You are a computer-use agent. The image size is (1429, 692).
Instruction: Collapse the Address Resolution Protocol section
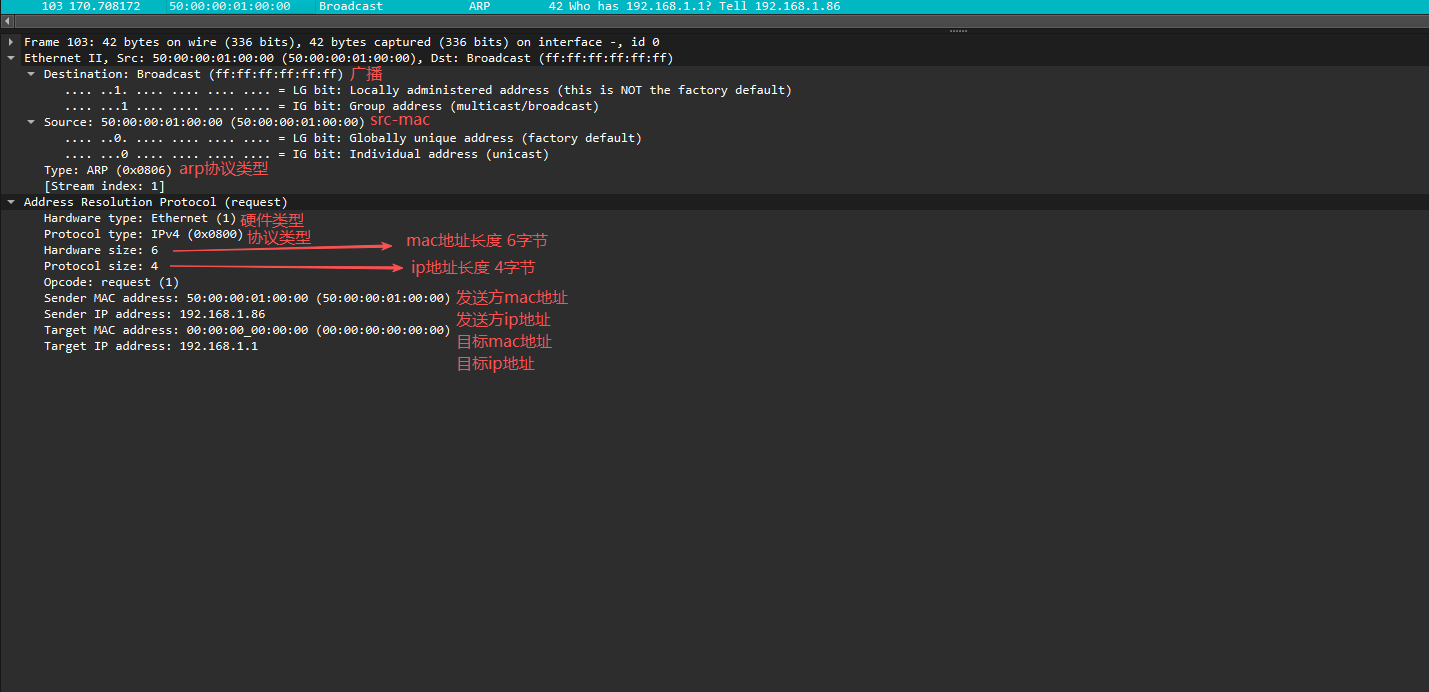11,202
